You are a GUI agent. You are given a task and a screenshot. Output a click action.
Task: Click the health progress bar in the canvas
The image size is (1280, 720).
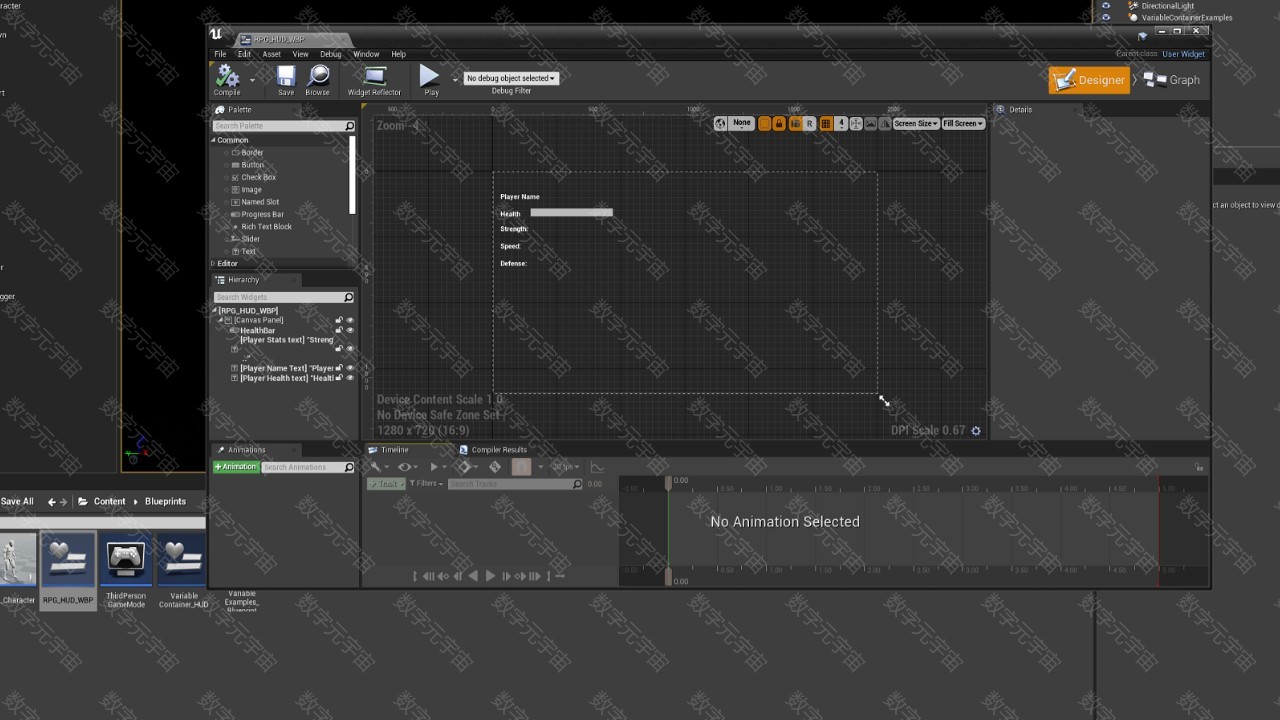point(571,212)
